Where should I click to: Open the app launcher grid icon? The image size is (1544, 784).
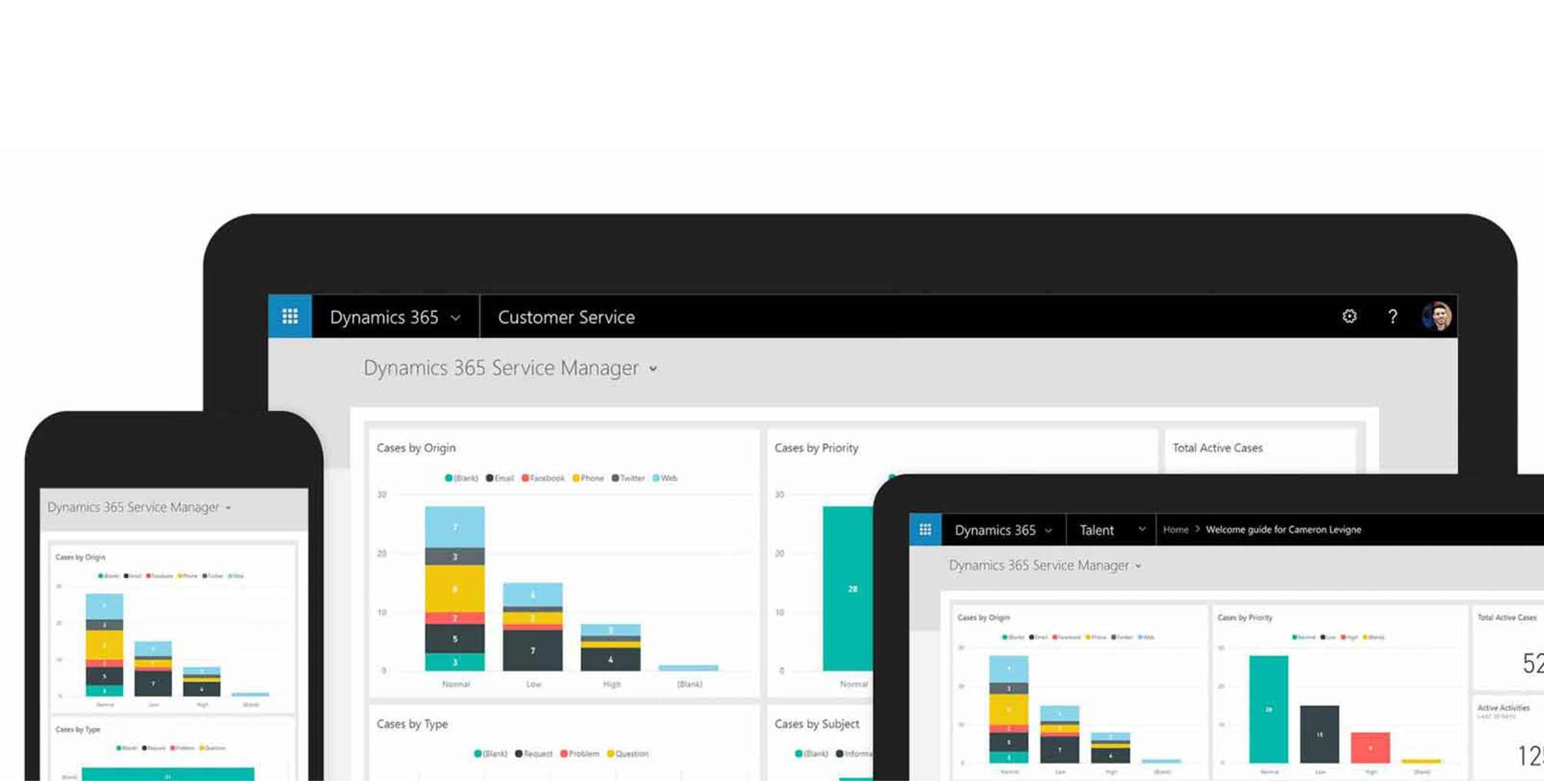coord(289,316)
